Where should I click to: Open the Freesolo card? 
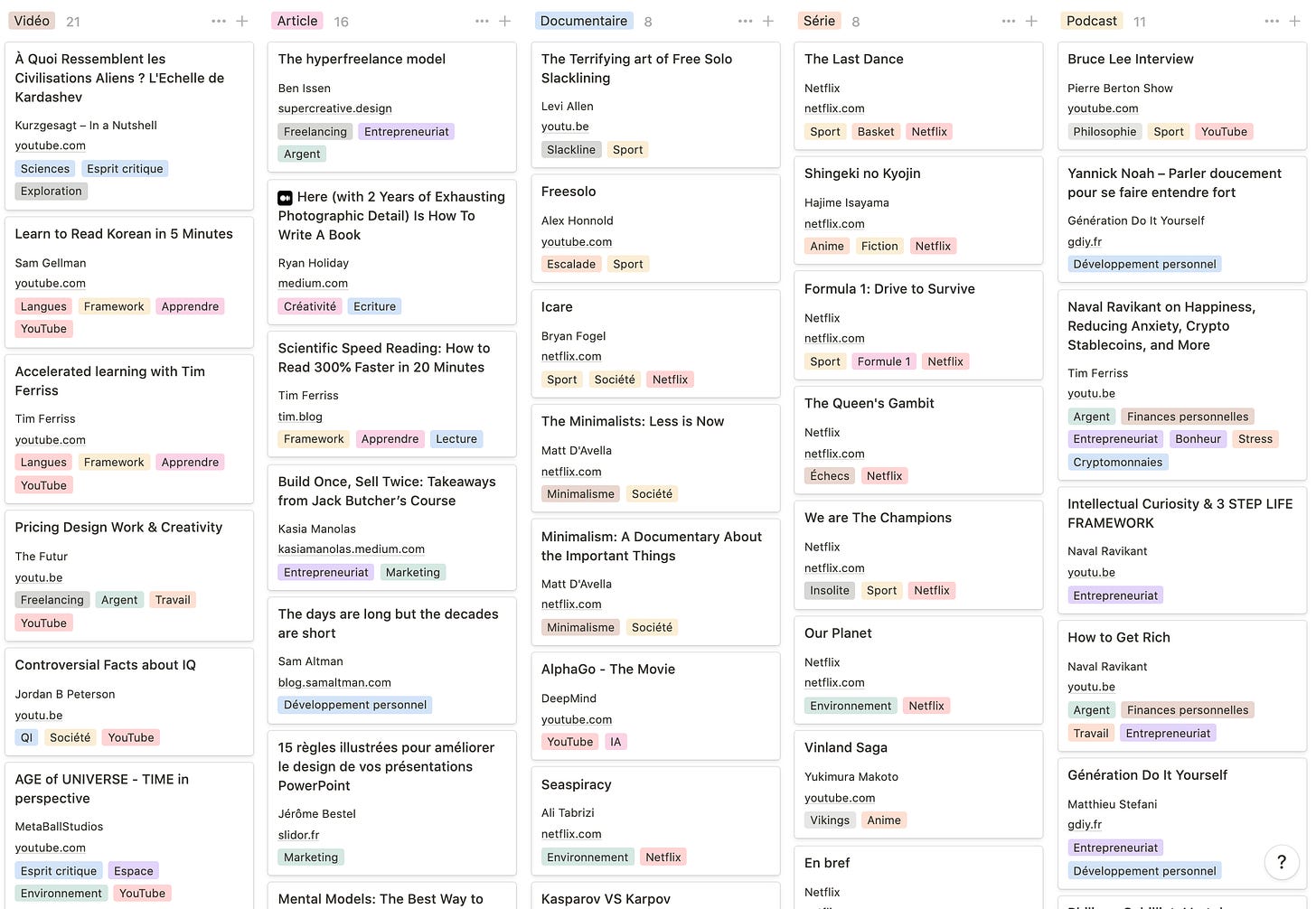coord(655,228)
